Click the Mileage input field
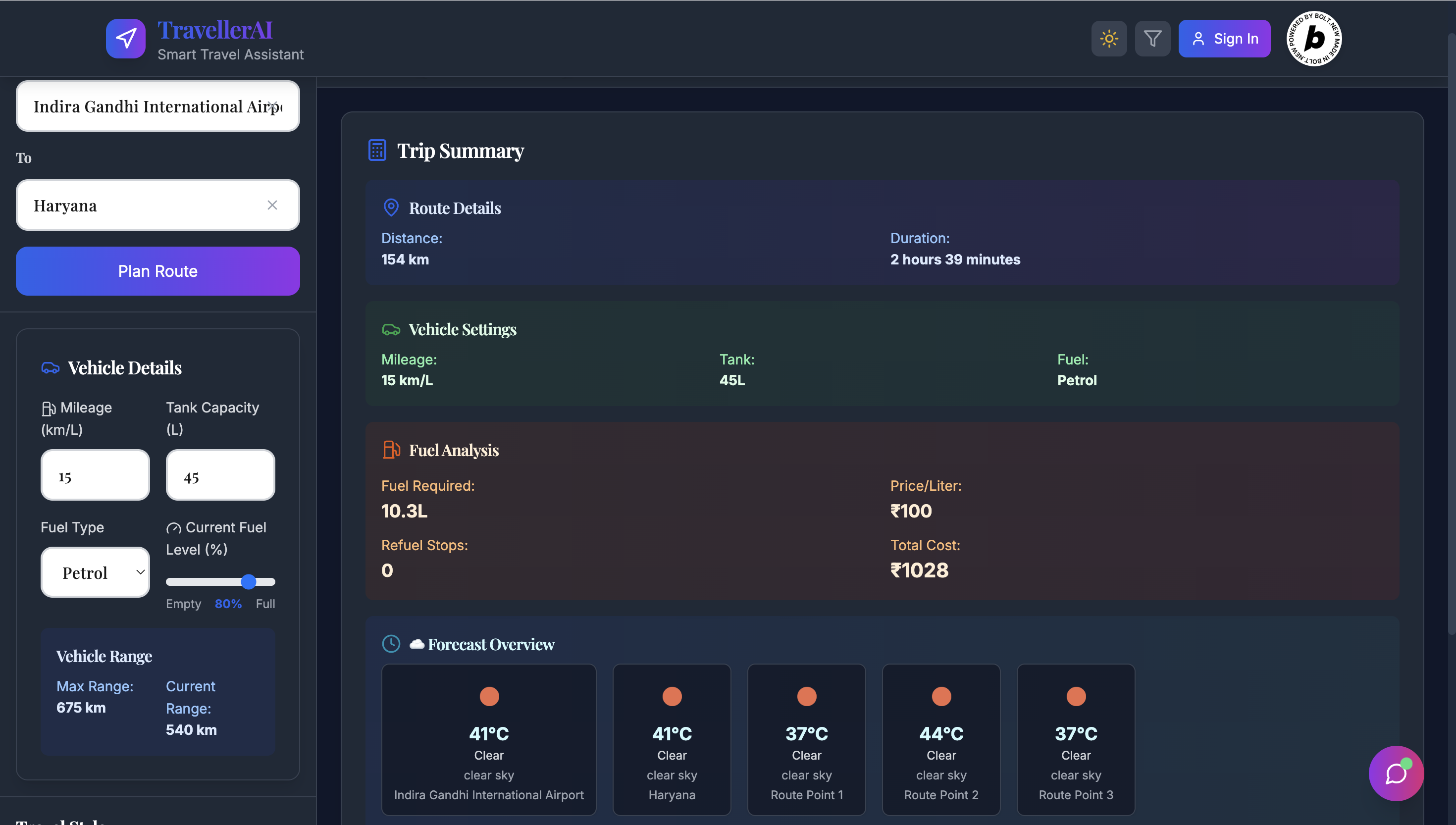The image size is (1456, 825). pos(95,475)
